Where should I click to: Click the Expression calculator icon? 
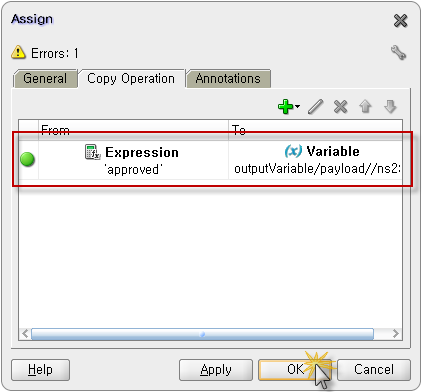point(92,152)
